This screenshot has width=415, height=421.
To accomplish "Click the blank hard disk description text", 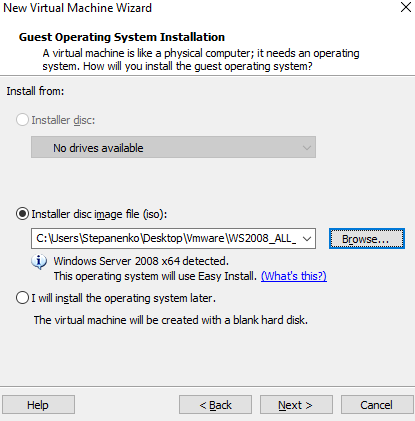I will coord(171,320).
